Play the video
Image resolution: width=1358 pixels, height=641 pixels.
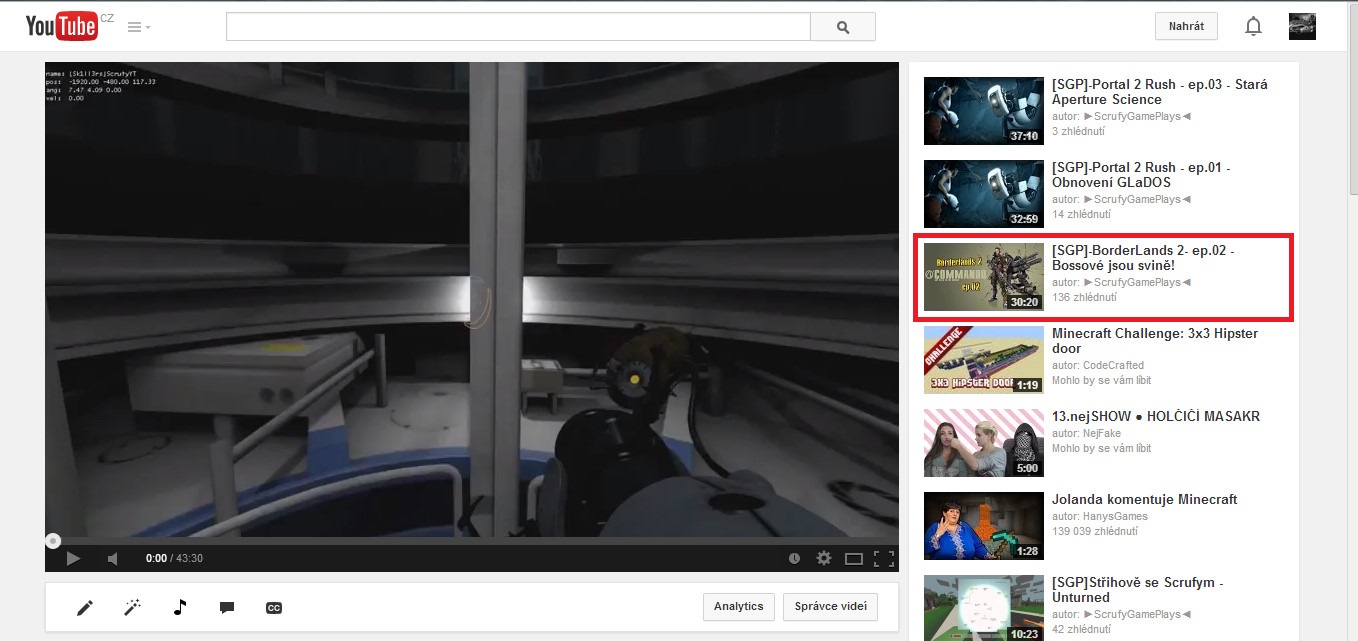tap(73, 558)
